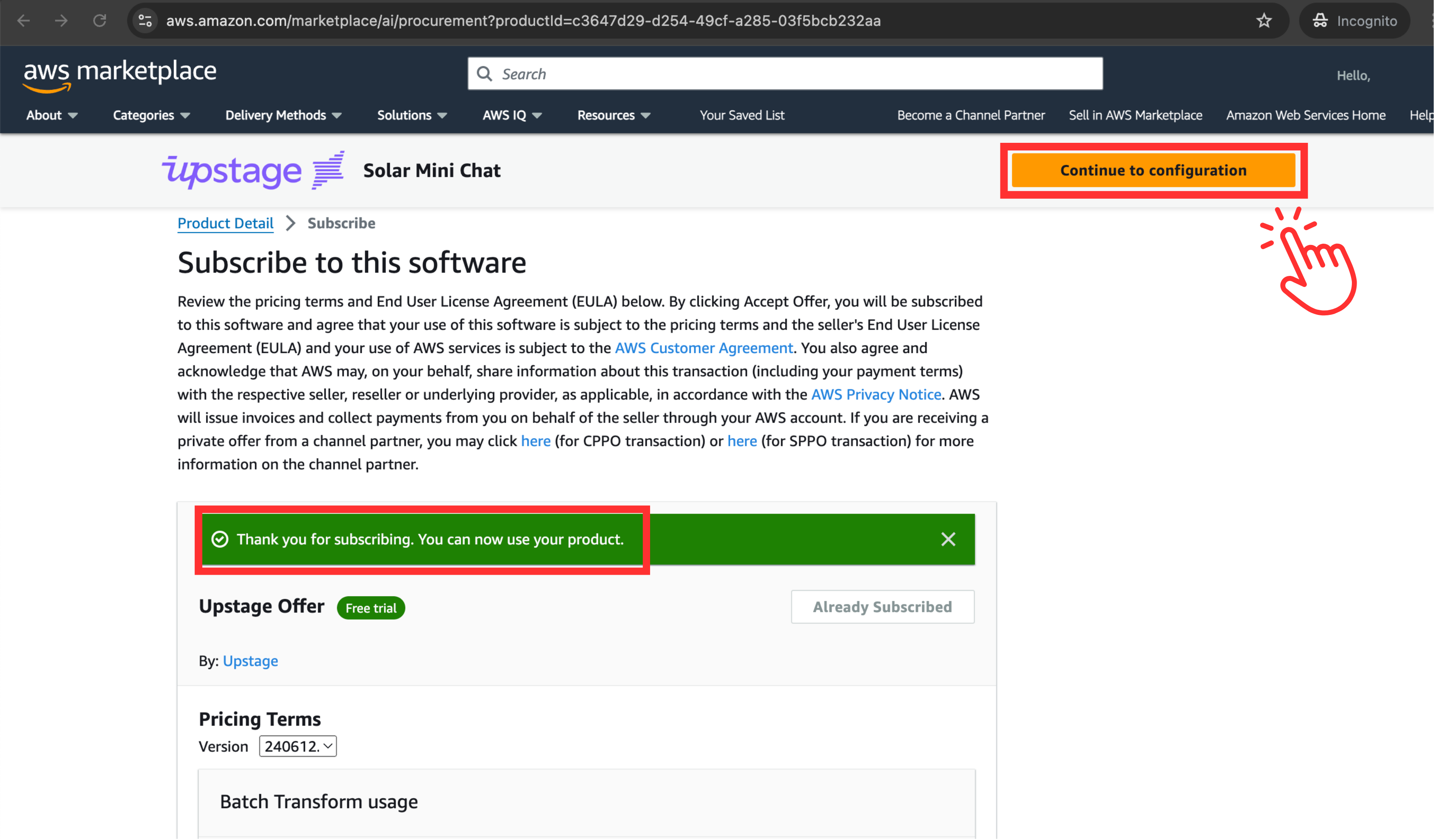
Task: Click the search magnifier icon
Action: [485, 74]
